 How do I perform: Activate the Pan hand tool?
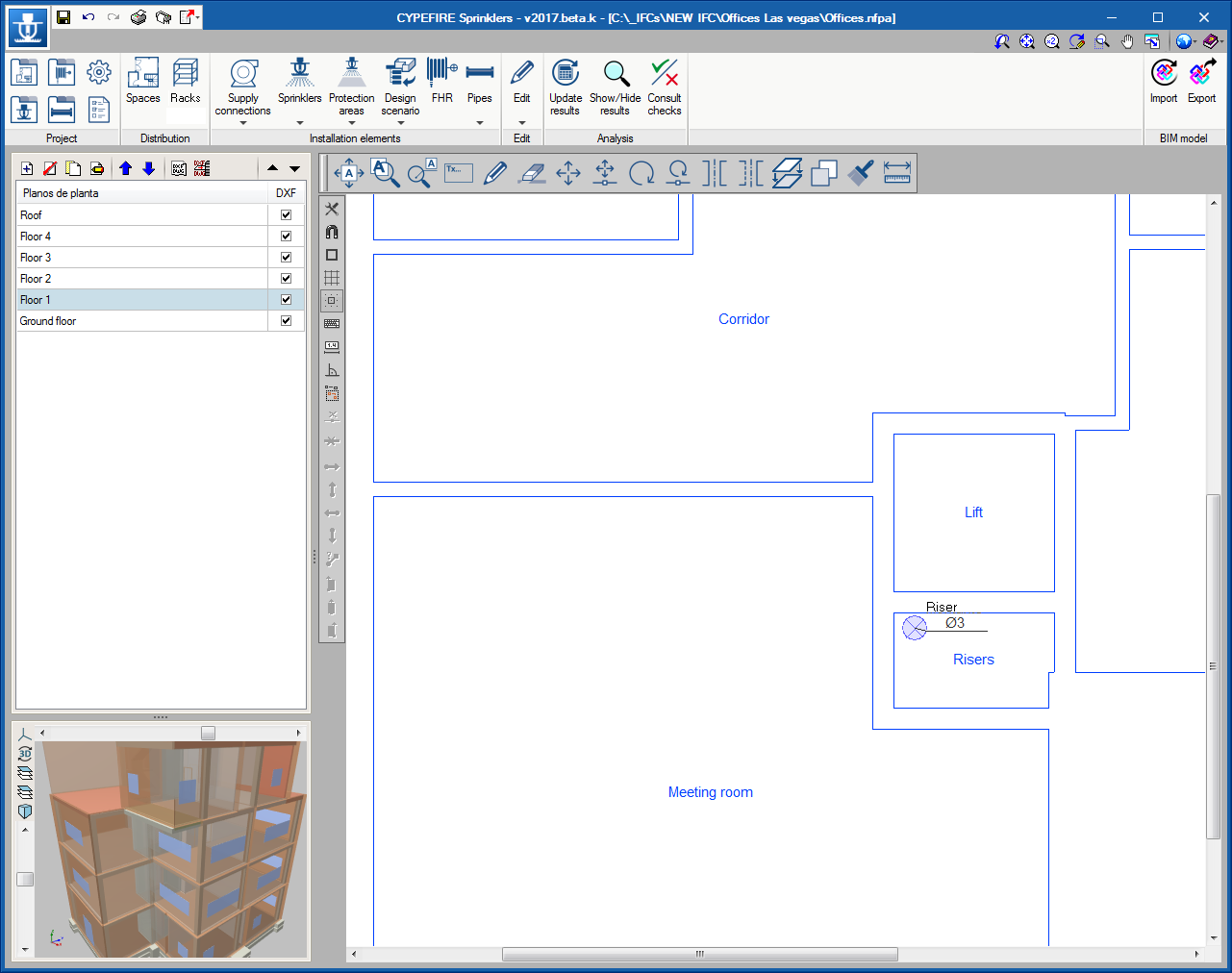[x=1126, y=42]
